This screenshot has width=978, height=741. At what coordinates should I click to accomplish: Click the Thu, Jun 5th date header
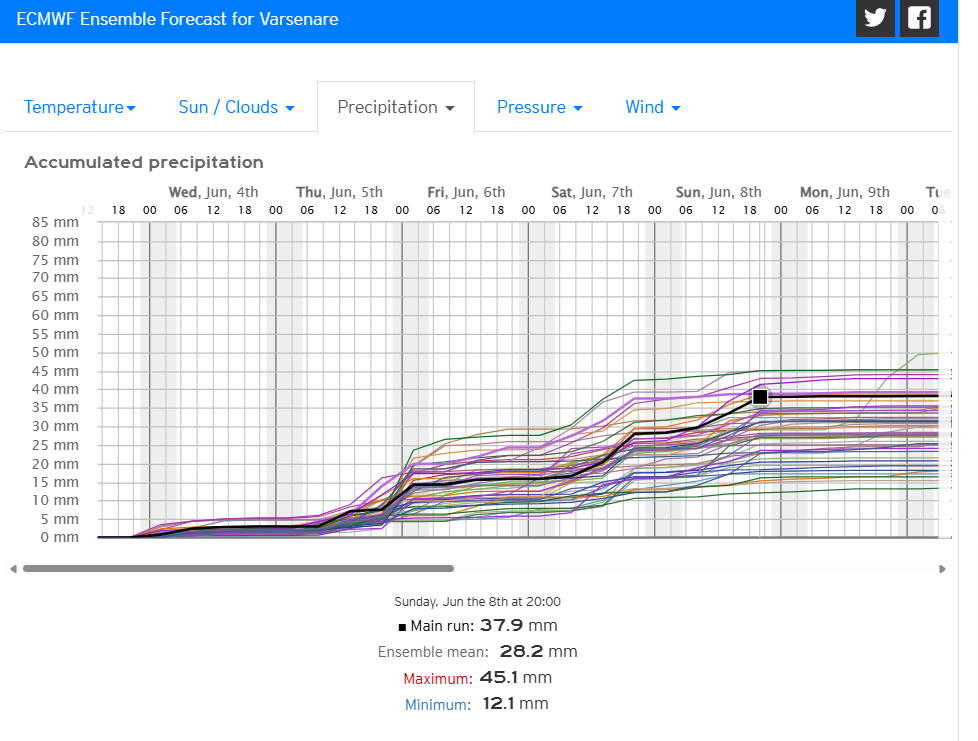click(x=339, y=192)
